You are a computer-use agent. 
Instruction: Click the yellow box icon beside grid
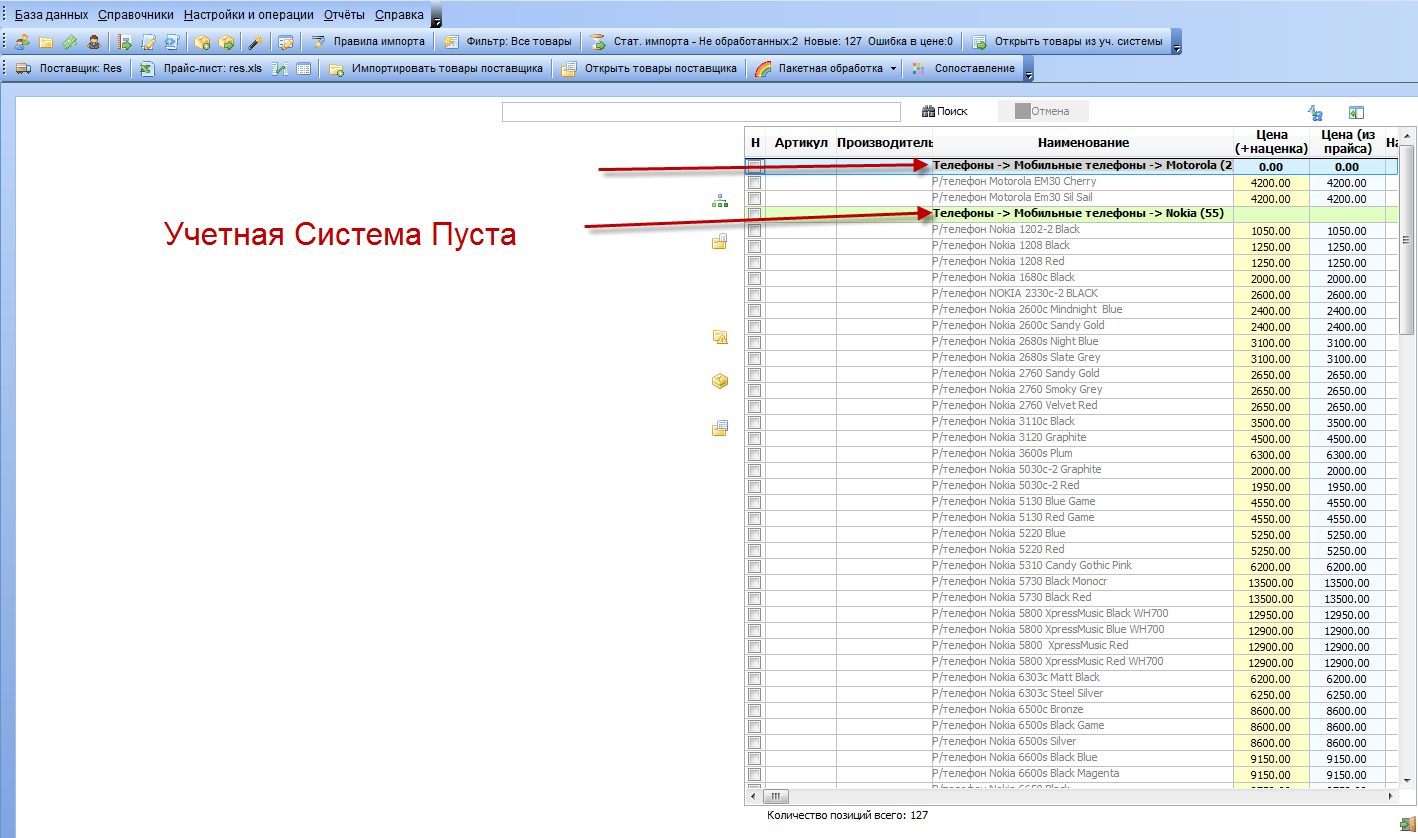point(720,381)
